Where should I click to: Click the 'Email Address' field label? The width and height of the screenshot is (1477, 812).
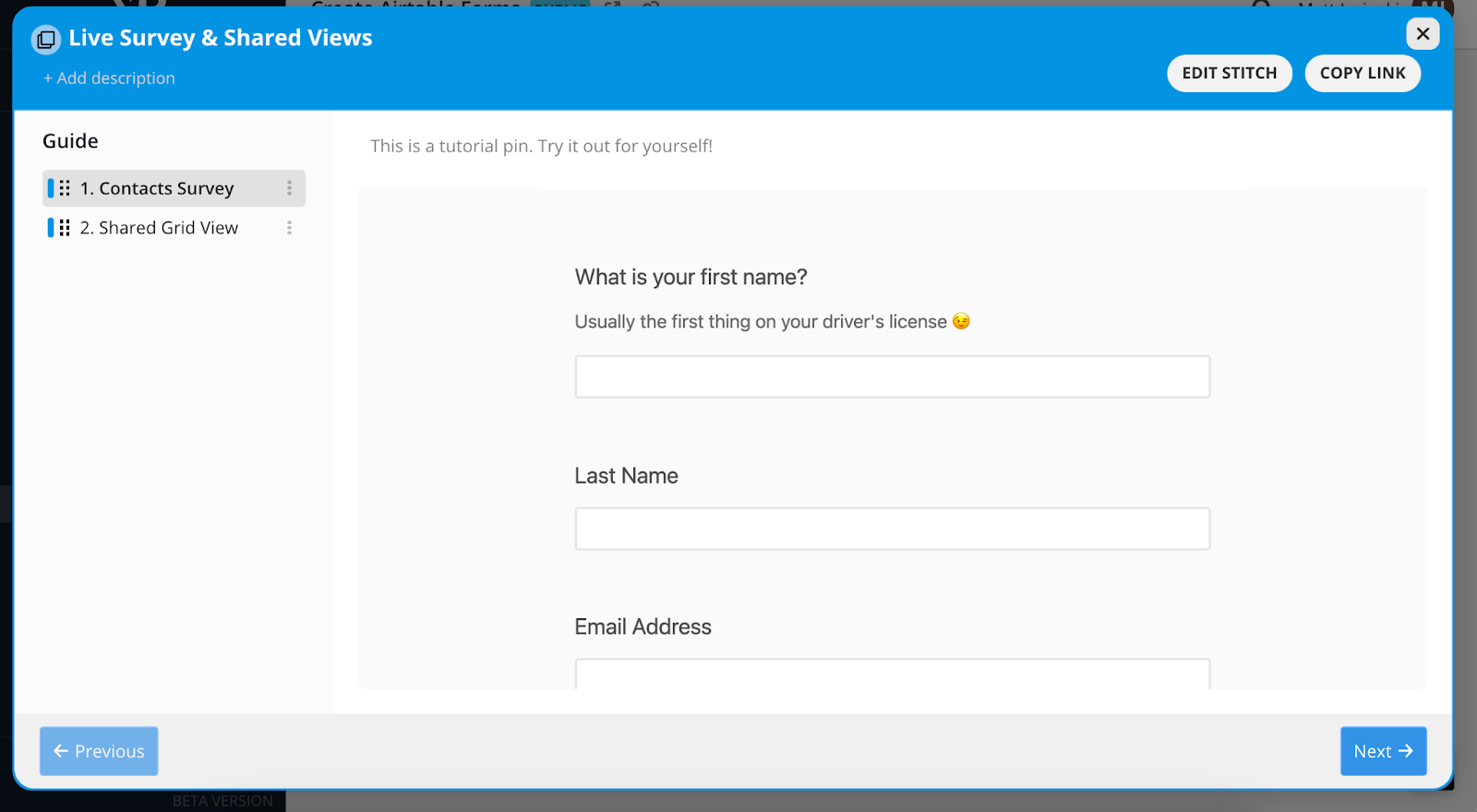643,627
